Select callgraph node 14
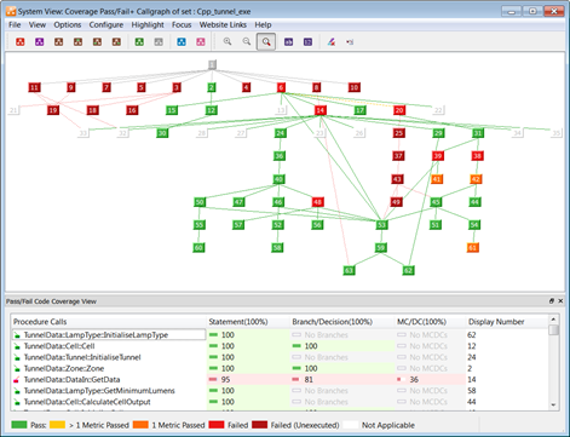 pyautogui.click(x=320, y=111)
